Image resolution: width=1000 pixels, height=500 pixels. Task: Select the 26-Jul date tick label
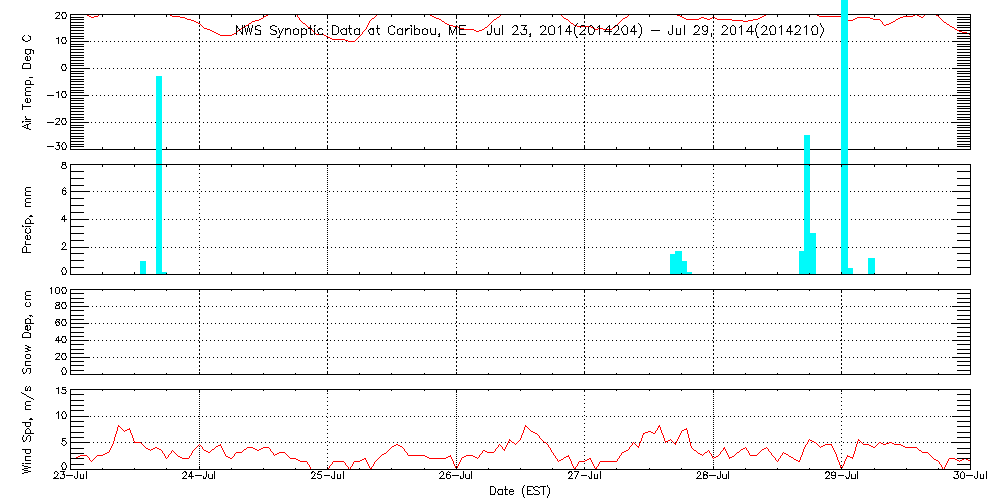(457, 477)
